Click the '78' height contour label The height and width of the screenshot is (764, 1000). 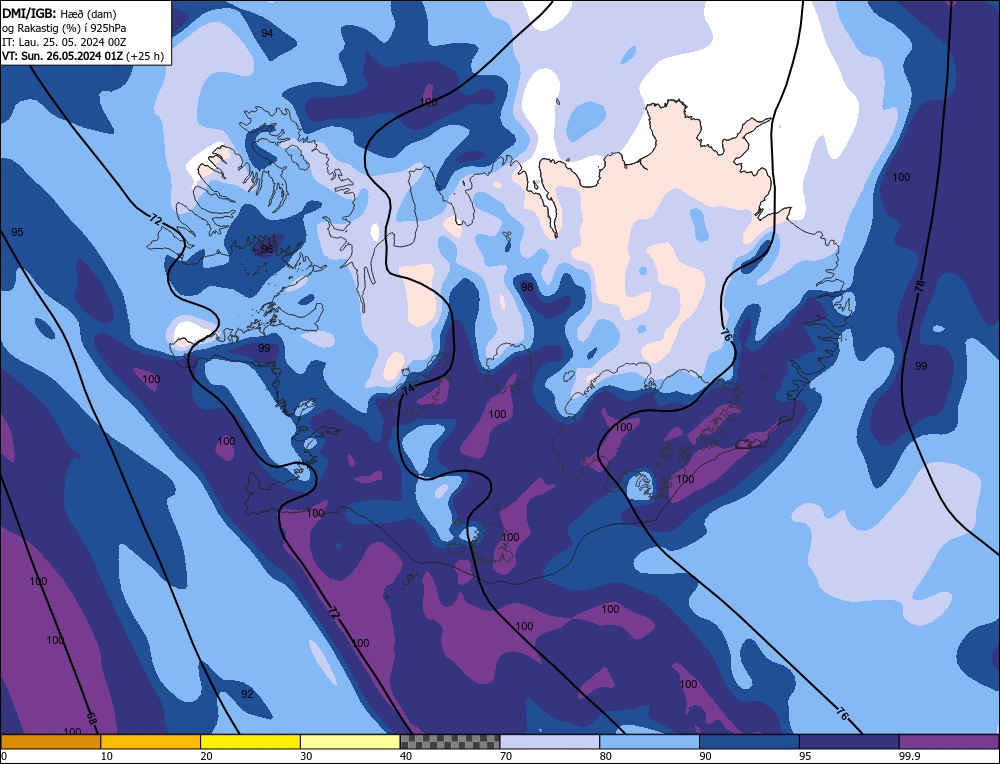pyautogui.click(x=920, y=286)
